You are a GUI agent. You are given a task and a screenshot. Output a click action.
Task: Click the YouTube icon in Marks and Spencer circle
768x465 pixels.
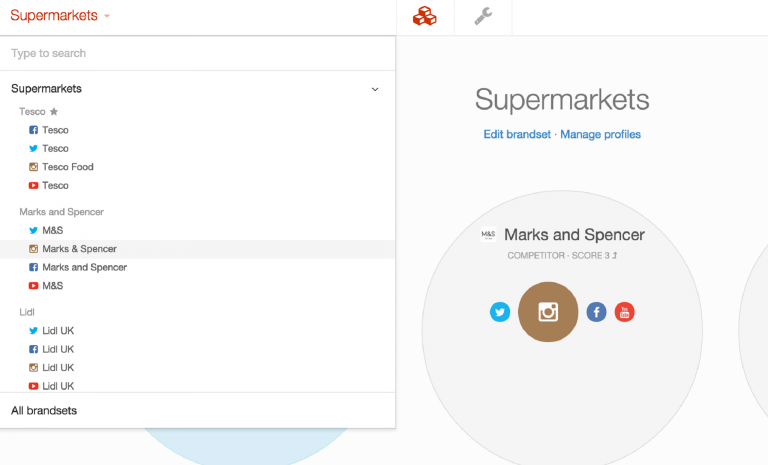pyautogui.click(x=624, y=312)
